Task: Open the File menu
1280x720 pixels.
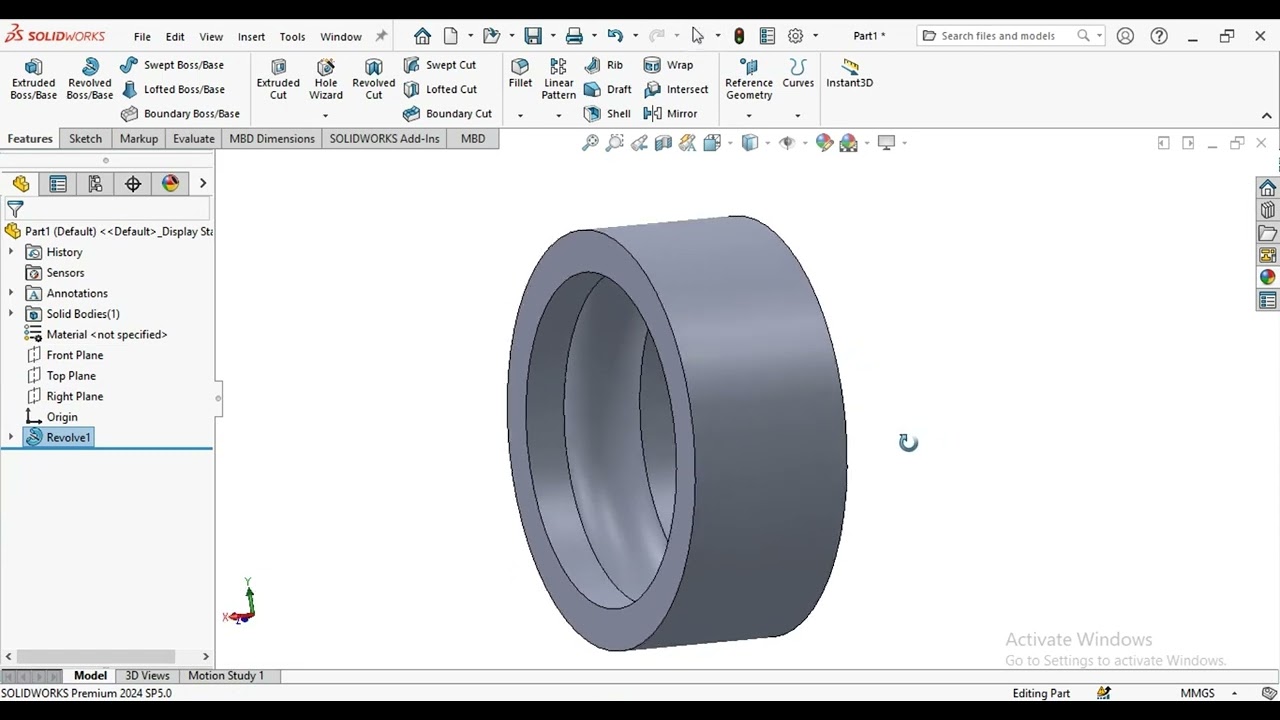Action: [x=142, y=37]
